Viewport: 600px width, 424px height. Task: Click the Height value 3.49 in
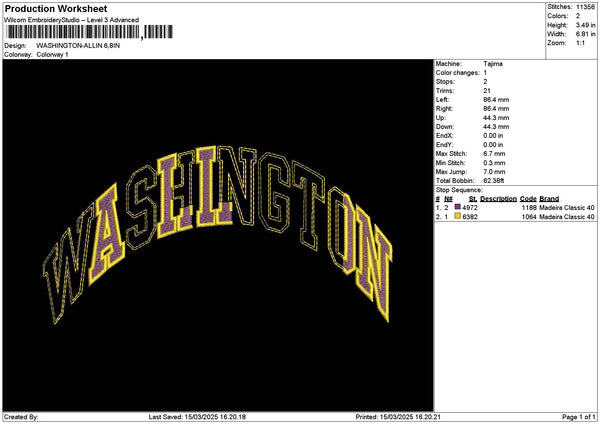[x=585, y=25]
